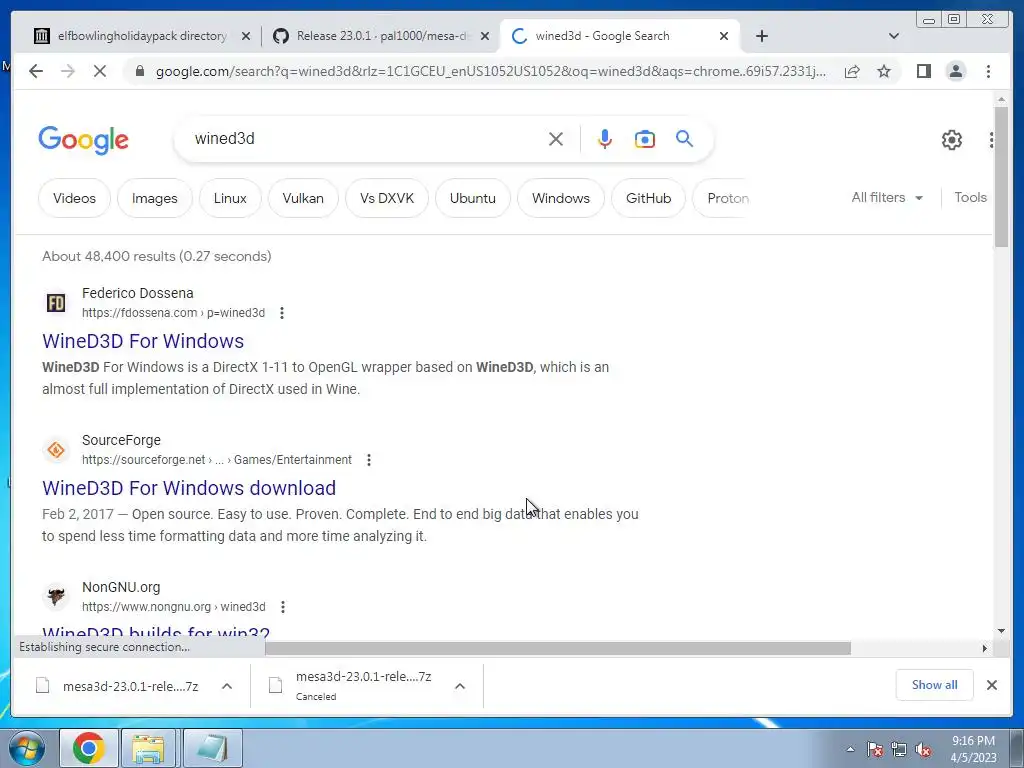Click the muted volume tray icon
This screenshot has height=768, width=1024.
pyautogui.click(x=923, y=750)
